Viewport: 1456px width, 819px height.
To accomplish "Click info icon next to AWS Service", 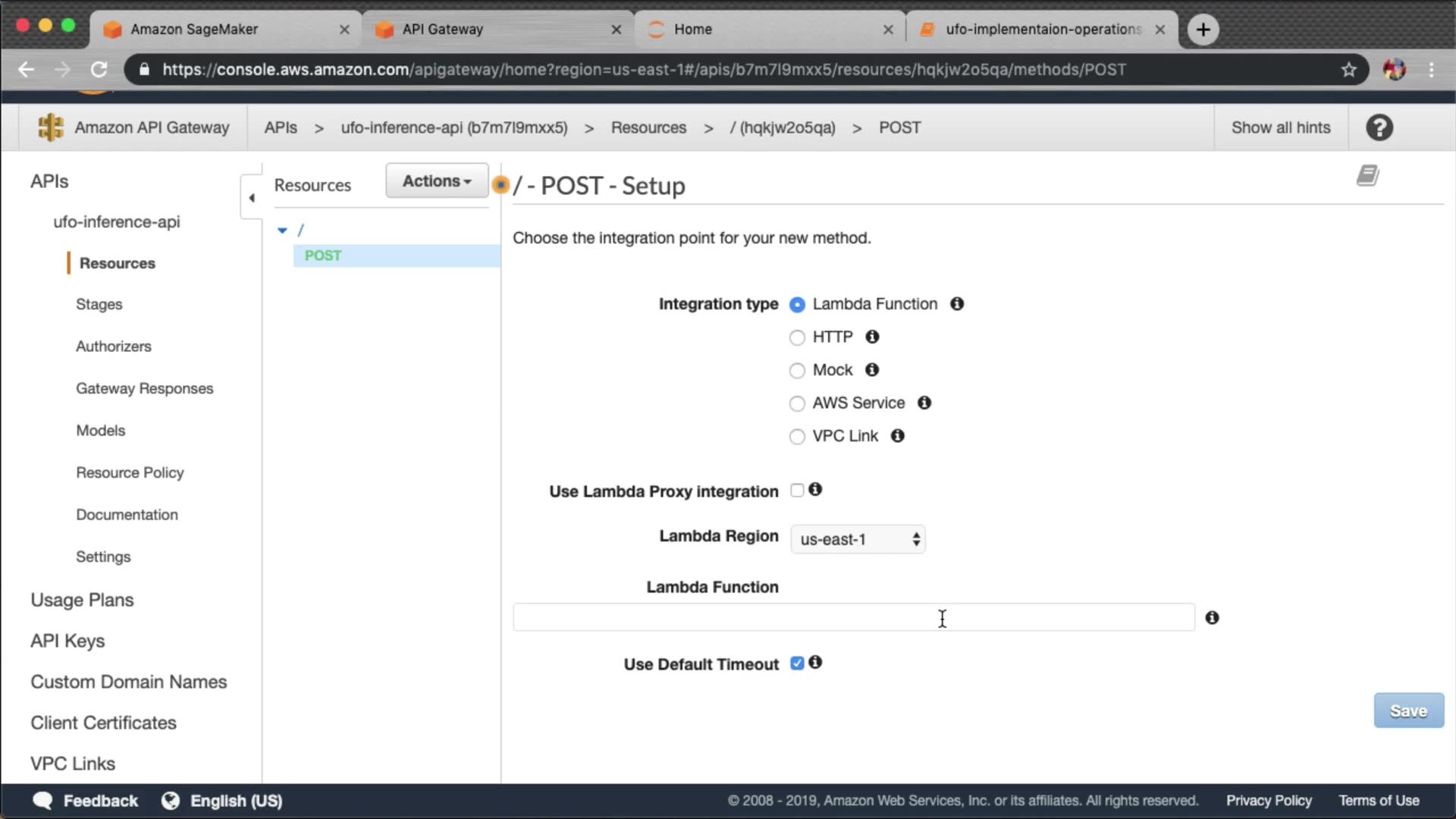I will pos(924,403).
